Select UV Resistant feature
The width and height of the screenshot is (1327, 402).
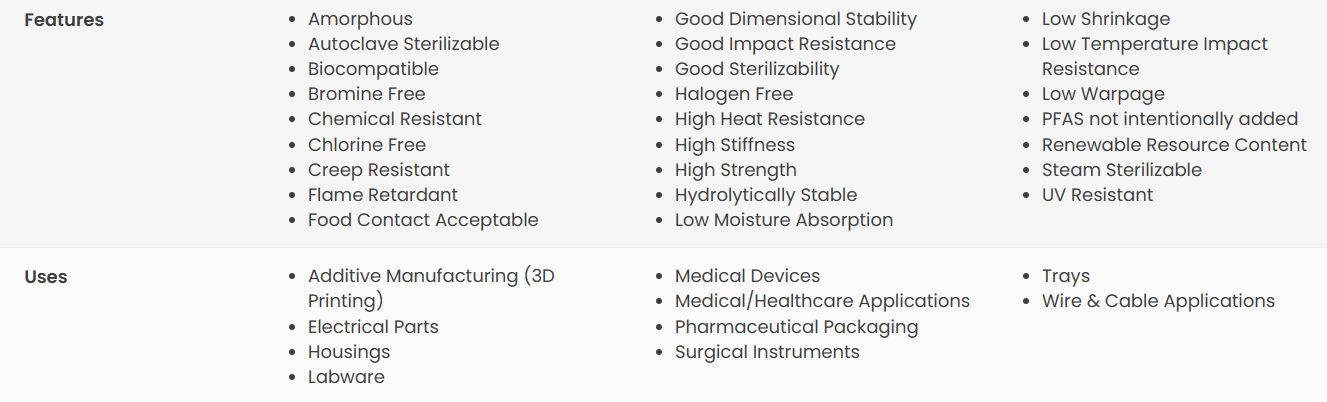[x=1098, y=195]
